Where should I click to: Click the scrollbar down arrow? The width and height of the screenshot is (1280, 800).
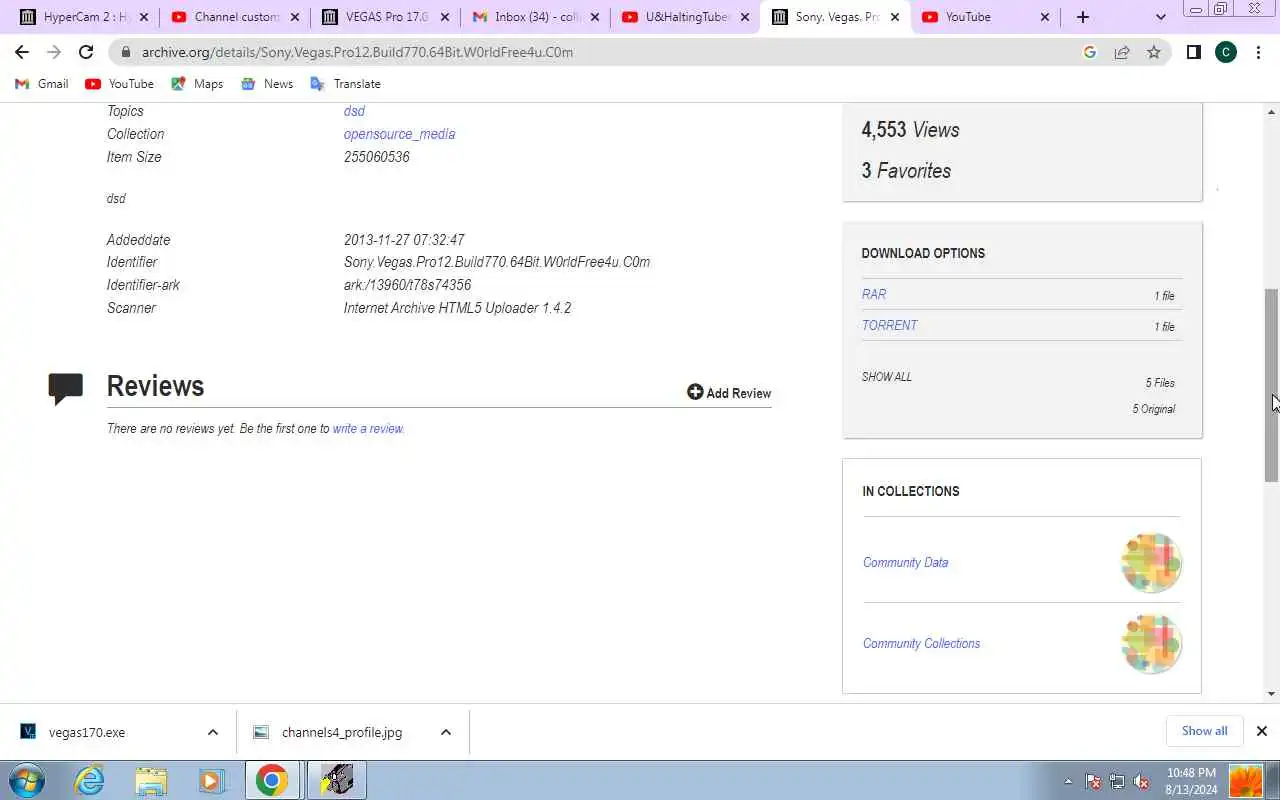coord(1272,693)
